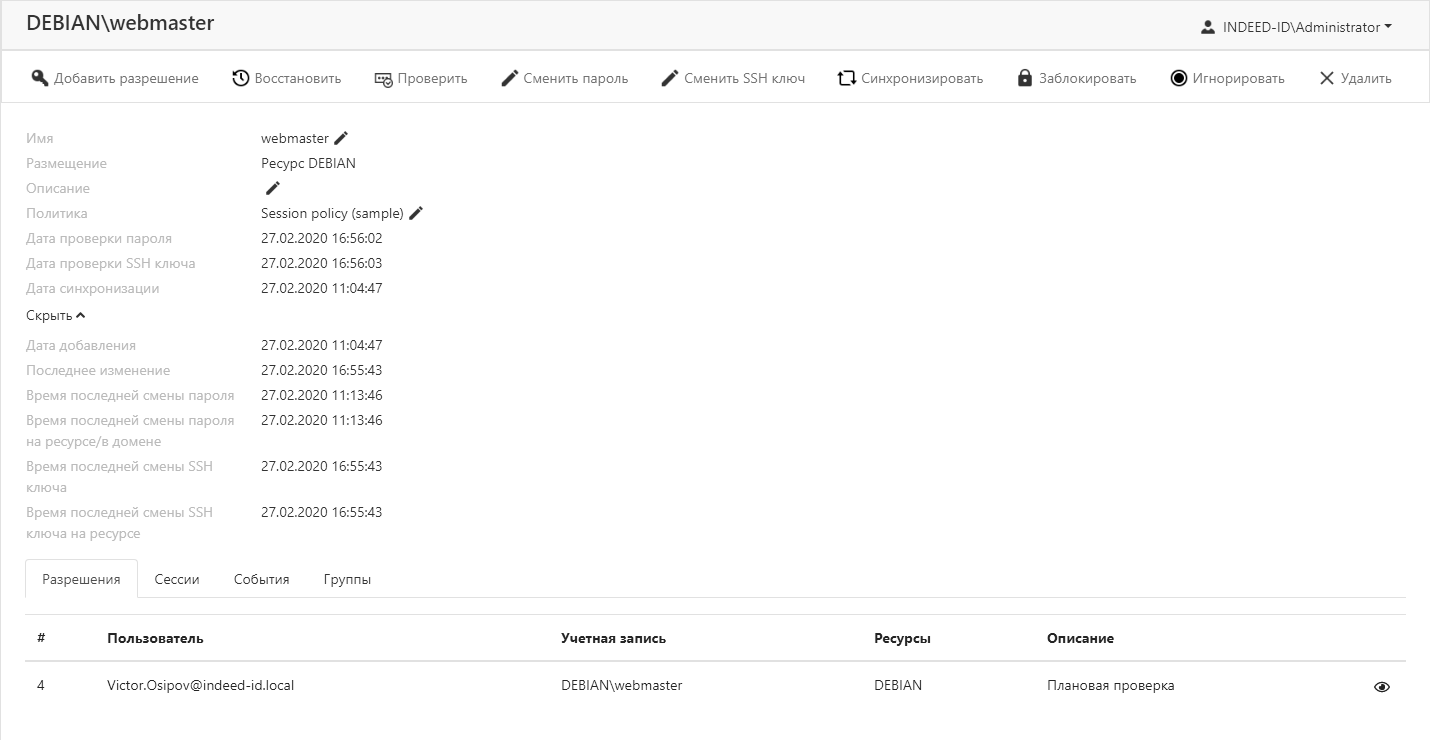The image size is (1430, 740).
Task: Select the Группы tab
Action: tap(347, 579)
